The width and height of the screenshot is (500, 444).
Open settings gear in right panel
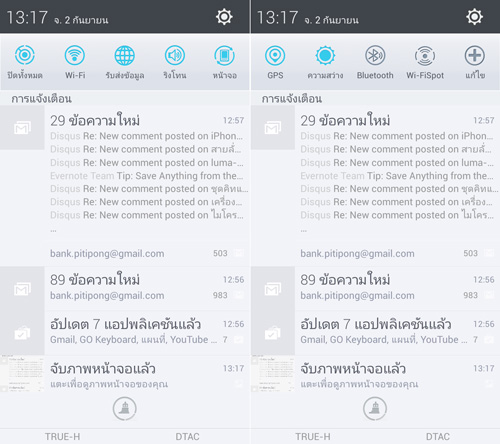[x=474, y=17]
